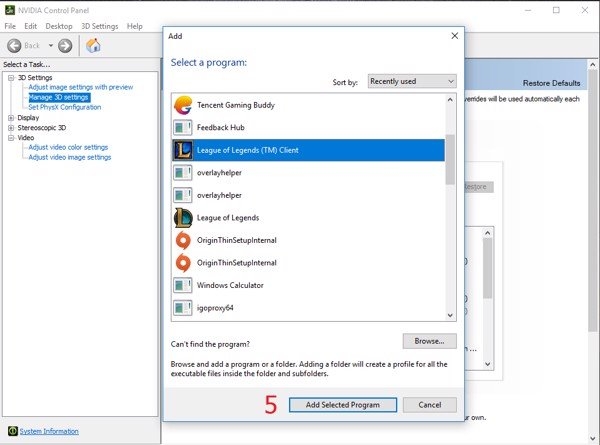Select Adjust video image settings
The width and height of the screenshot is (600, 445).
70,157
